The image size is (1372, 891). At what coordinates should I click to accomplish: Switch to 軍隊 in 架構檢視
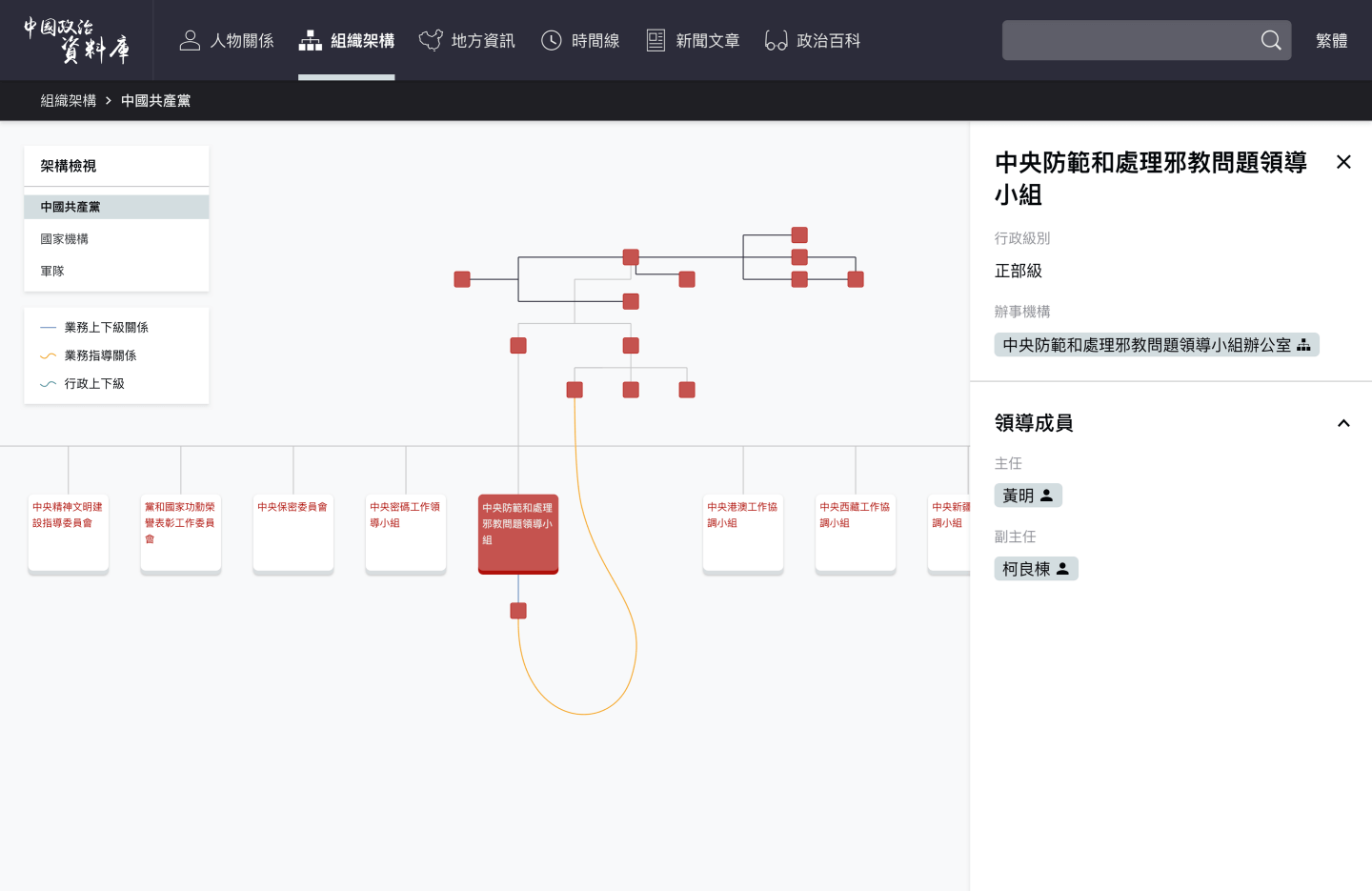click(x=51, y=271)
